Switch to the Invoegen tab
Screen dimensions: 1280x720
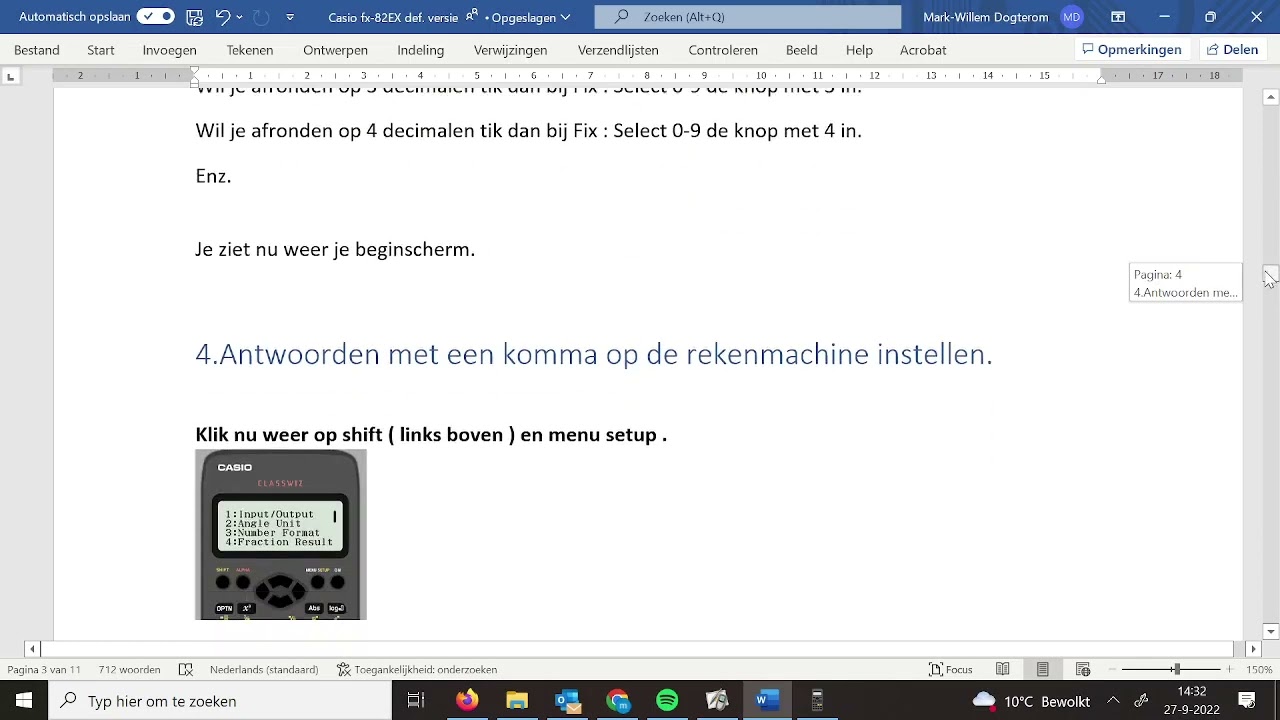click(x=169, y=50)
